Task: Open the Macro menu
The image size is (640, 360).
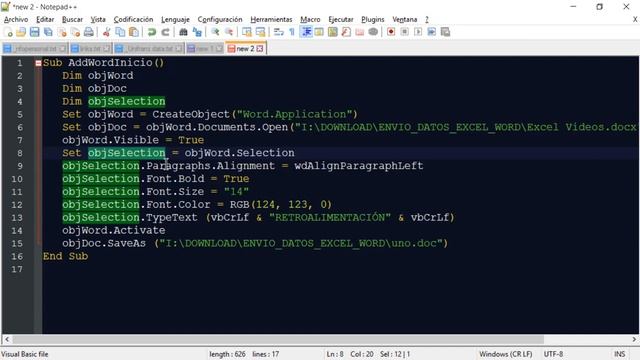Action: pyautogui.click(x=310, y=19)
